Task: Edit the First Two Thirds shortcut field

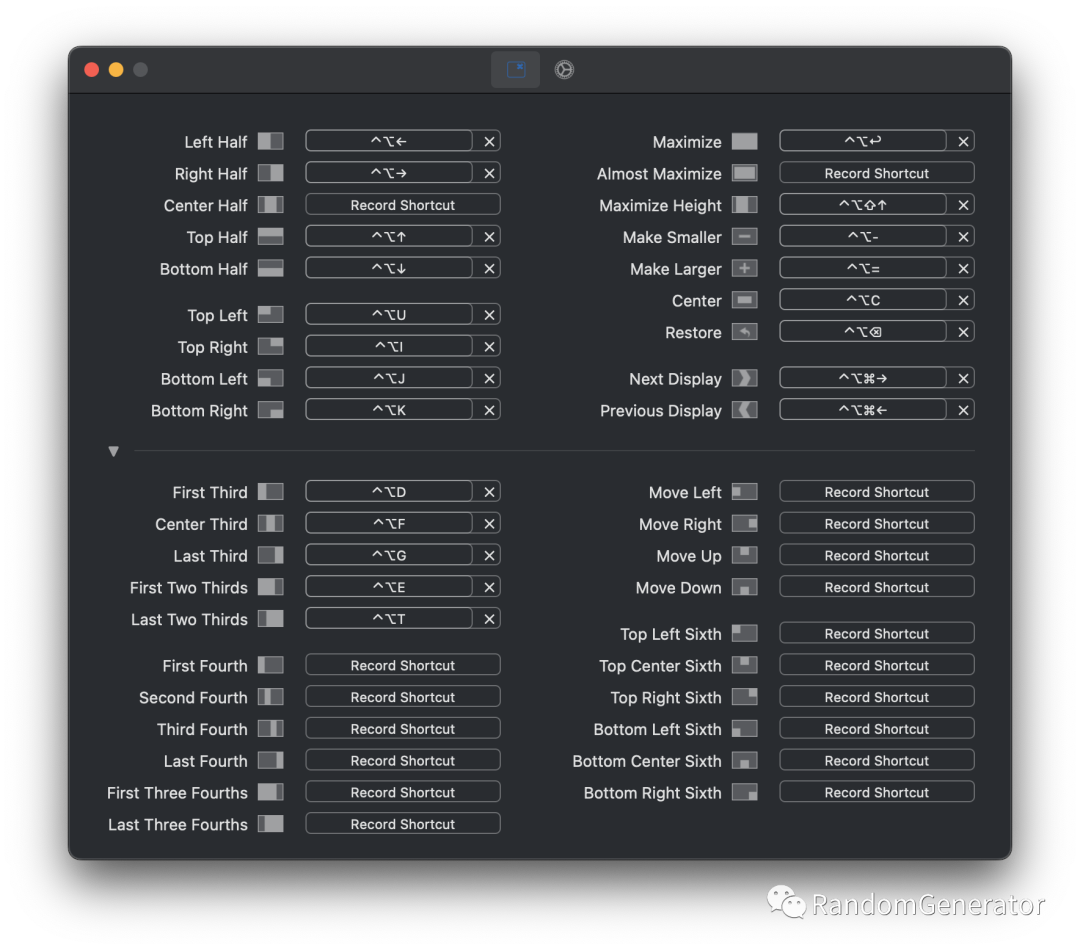Action: (389, 587)
